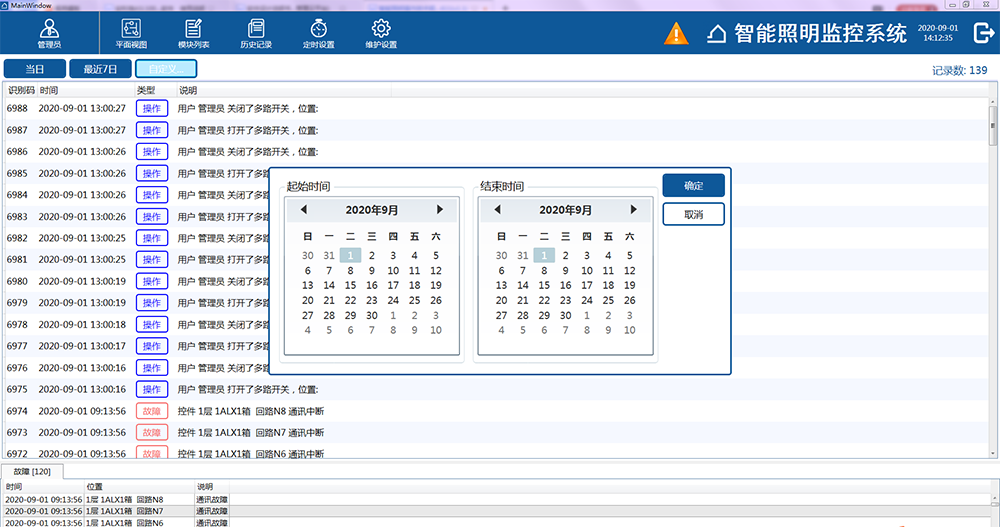Image resolution: width=1000 pixels, height=527 pixels.
Task: Open timer settings (定时设置)
Action: click(x=318, y=30)
